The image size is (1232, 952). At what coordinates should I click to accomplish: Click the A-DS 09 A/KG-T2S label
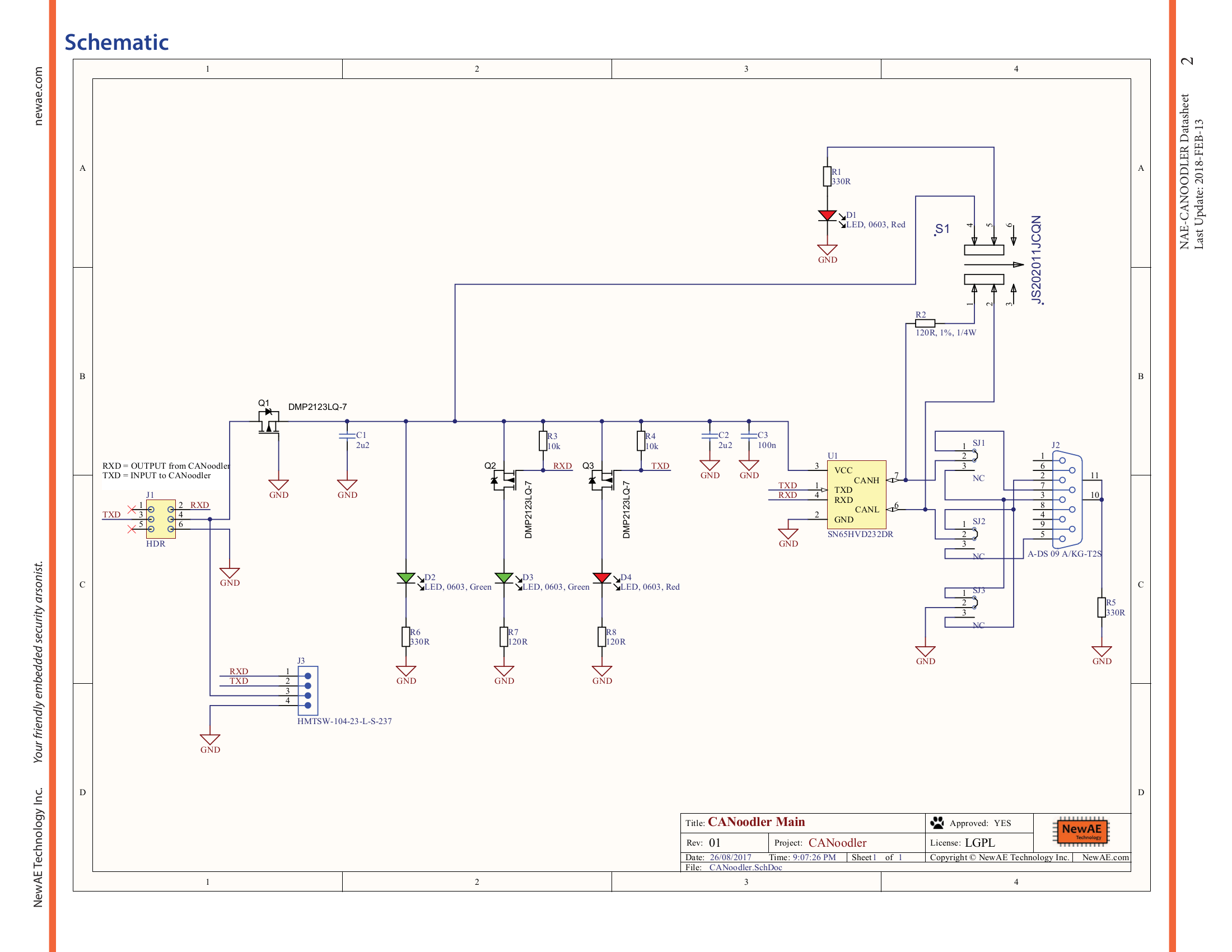click(x=1065, y=554)
